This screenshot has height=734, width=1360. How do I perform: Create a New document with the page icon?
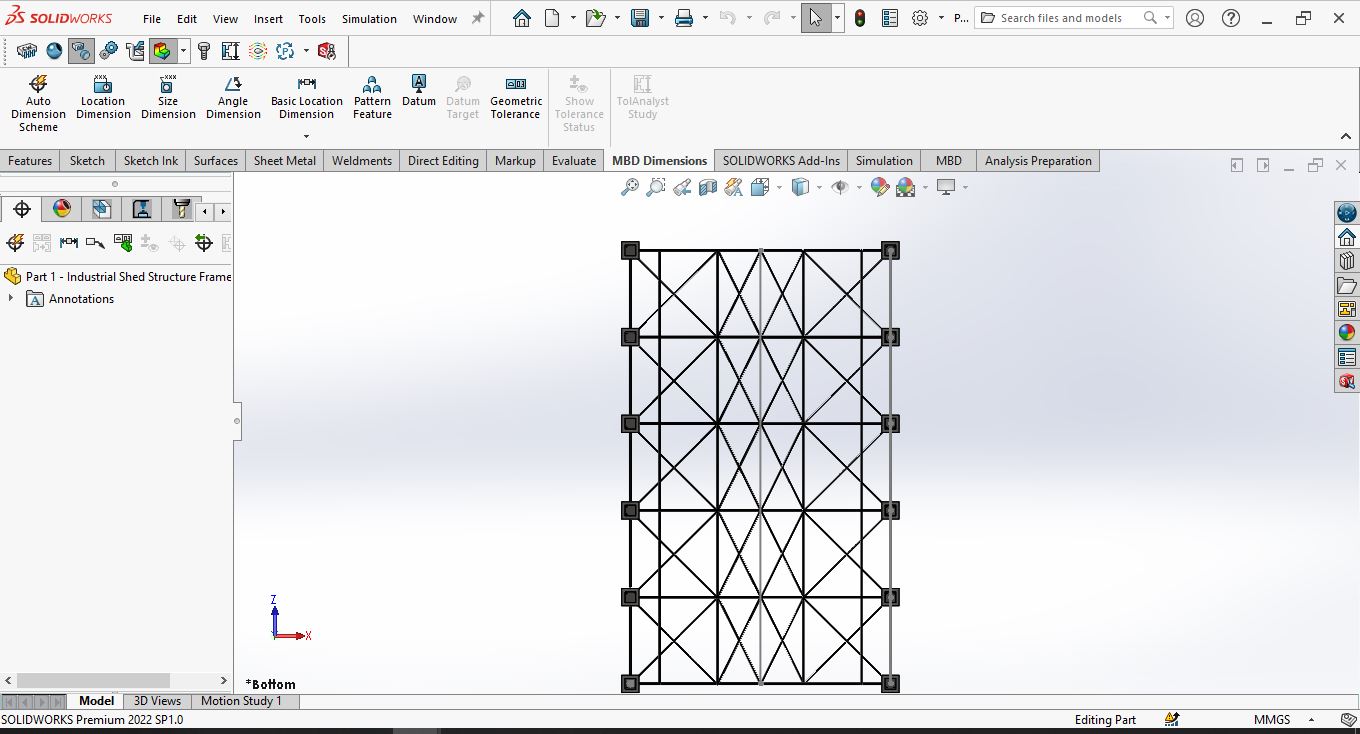tap(552, 18)
